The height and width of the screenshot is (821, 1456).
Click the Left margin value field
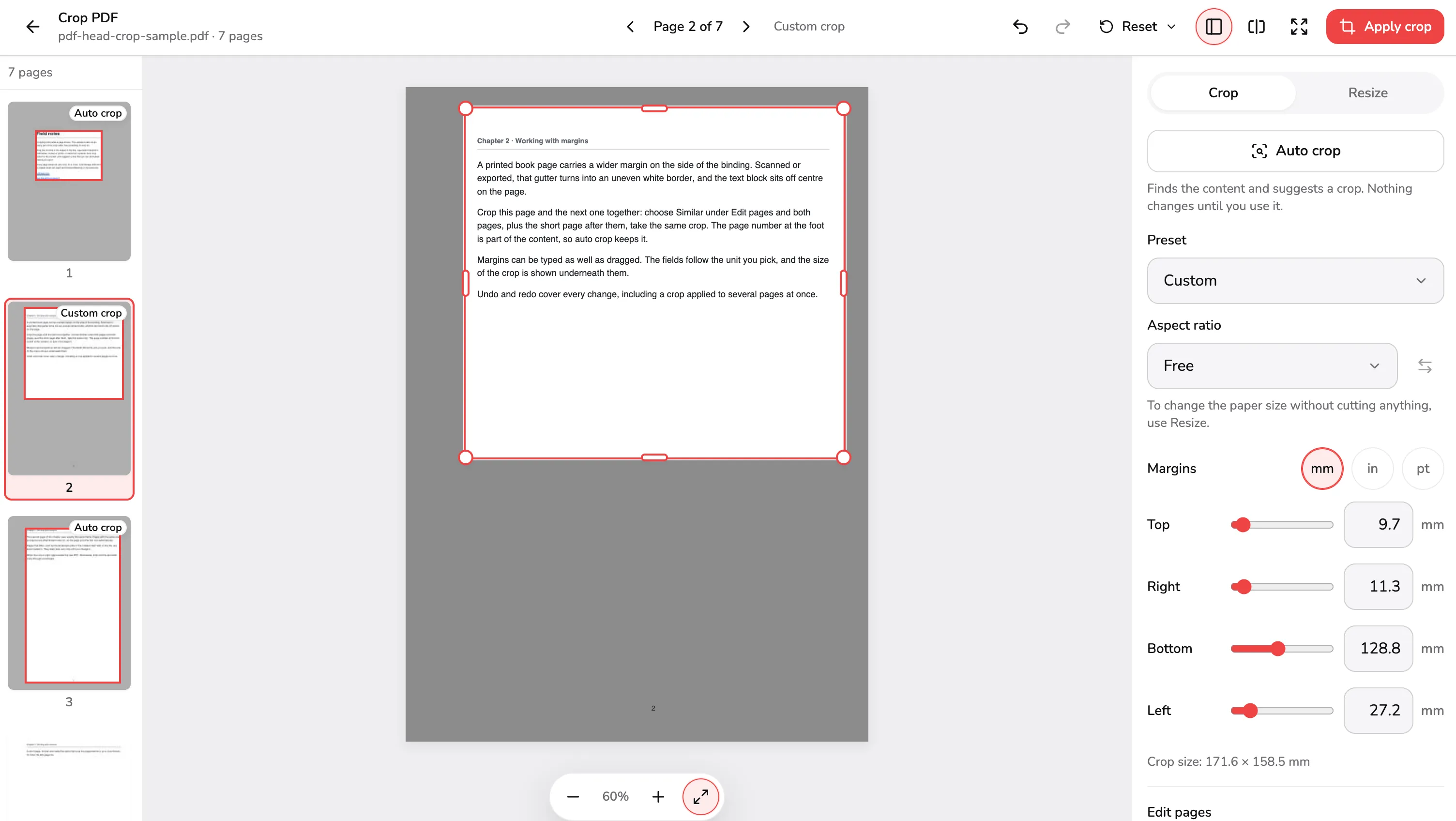(x=1378, y=710)
